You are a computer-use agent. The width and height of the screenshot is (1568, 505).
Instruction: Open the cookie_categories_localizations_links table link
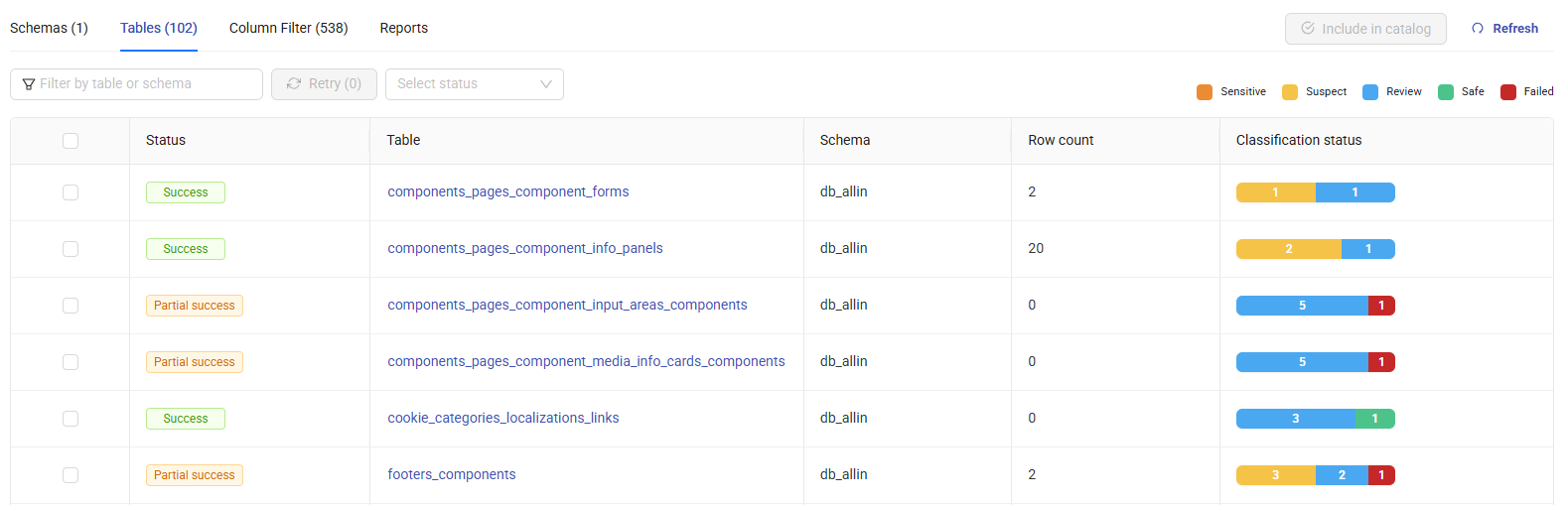[502, 418]
